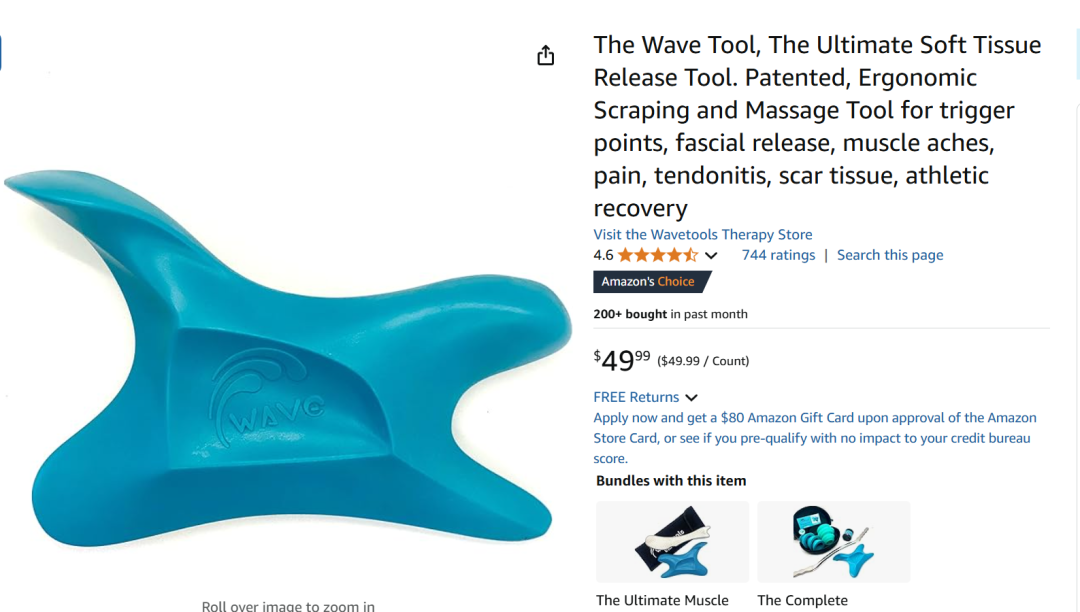Visit the Wavetools Therapy Store
This screenshot has height=612, width=1080.
tap(703, 234)
